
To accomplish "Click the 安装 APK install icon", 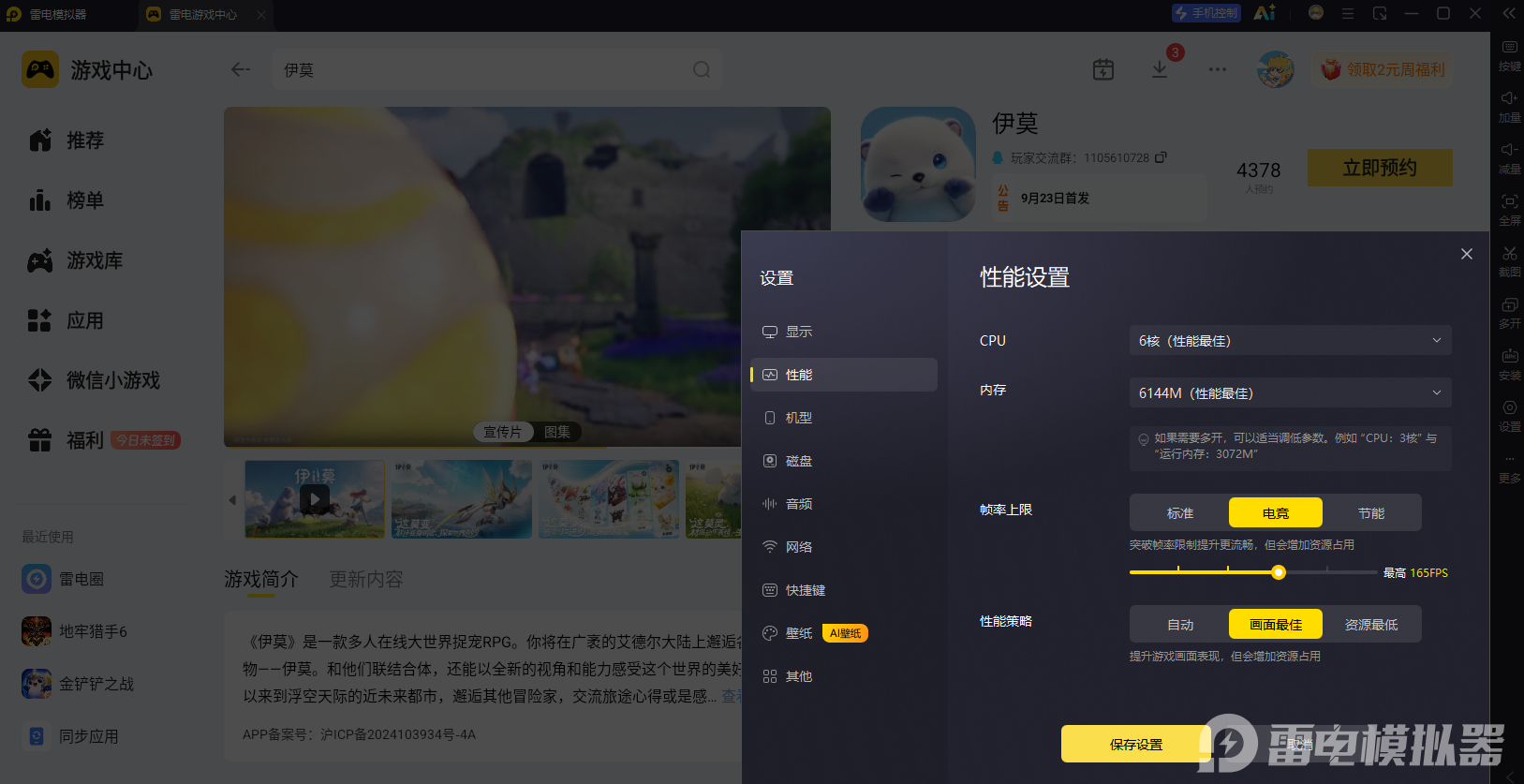I will (x=1509, y=364).
